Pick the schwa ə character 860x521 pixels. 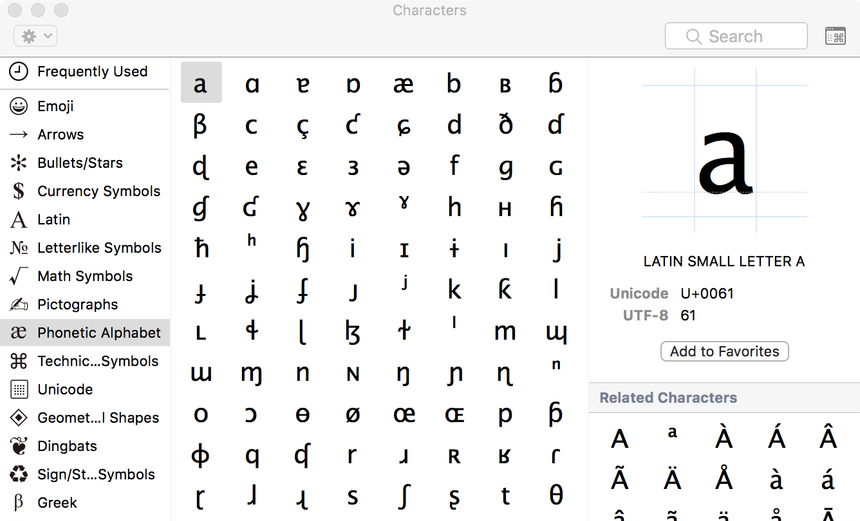(403, 167)
